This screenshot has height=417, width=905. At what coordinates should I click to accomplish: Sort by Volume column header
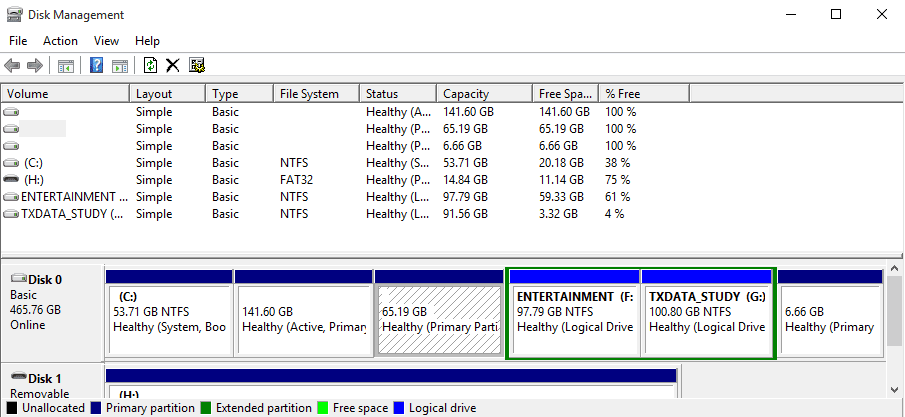pos(65,94)
